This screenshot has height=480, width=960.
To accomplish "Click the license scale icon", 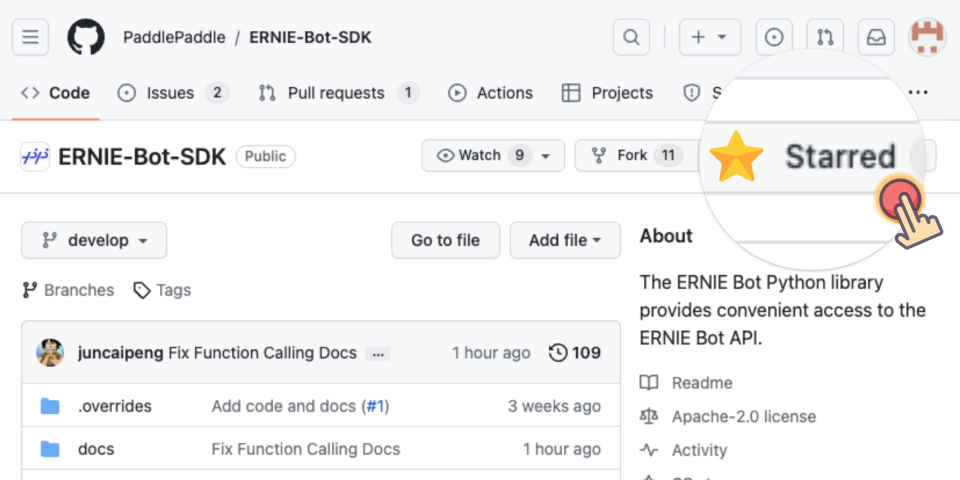I will click(649, 417).
